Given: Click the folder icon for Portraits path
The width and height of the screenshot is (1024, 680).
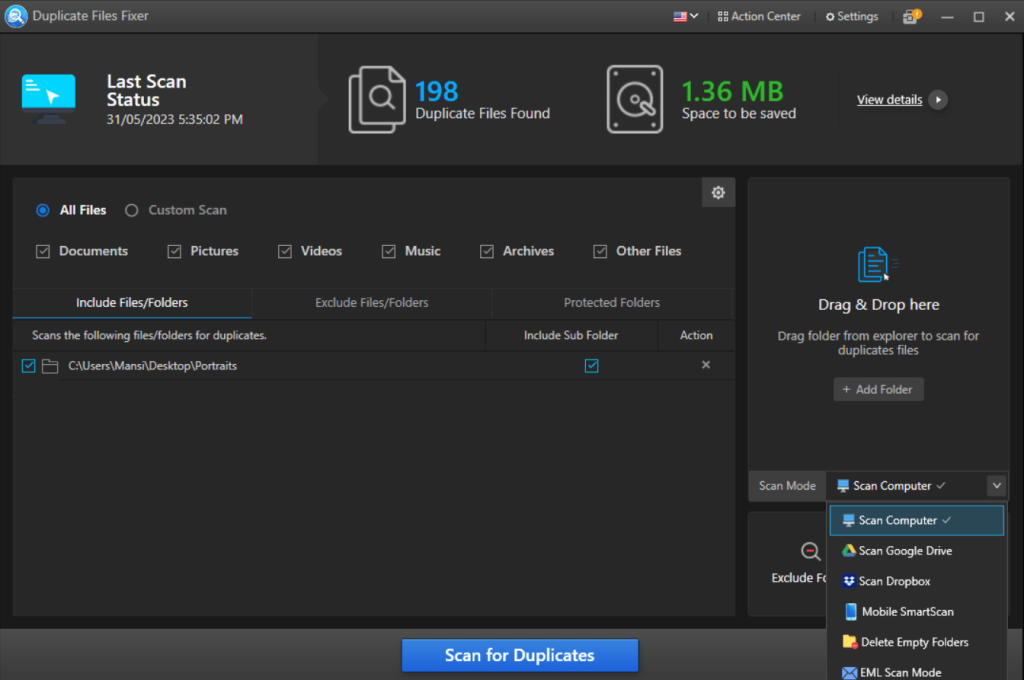Looking at the screenshot, I should click(x=50, y=366).
